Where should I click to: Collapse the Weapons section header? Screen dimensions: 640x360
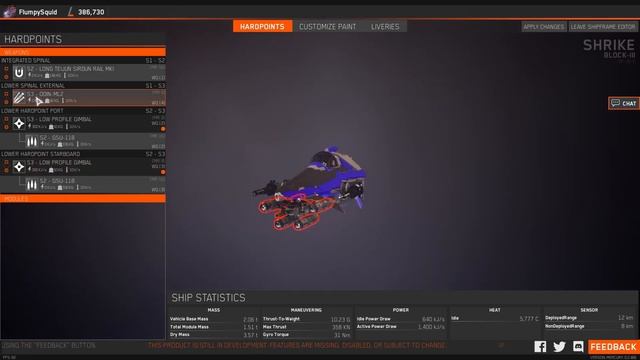pos(83,52)
